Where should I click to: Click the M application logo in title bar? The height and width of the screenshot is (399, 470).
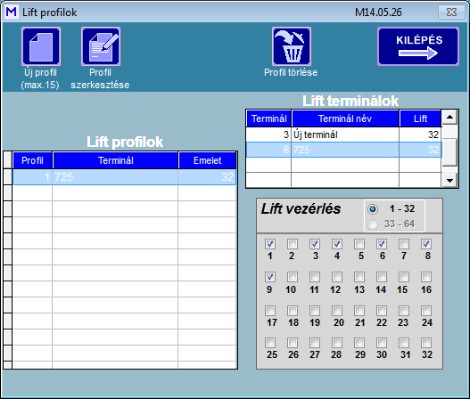coord(11,12)
